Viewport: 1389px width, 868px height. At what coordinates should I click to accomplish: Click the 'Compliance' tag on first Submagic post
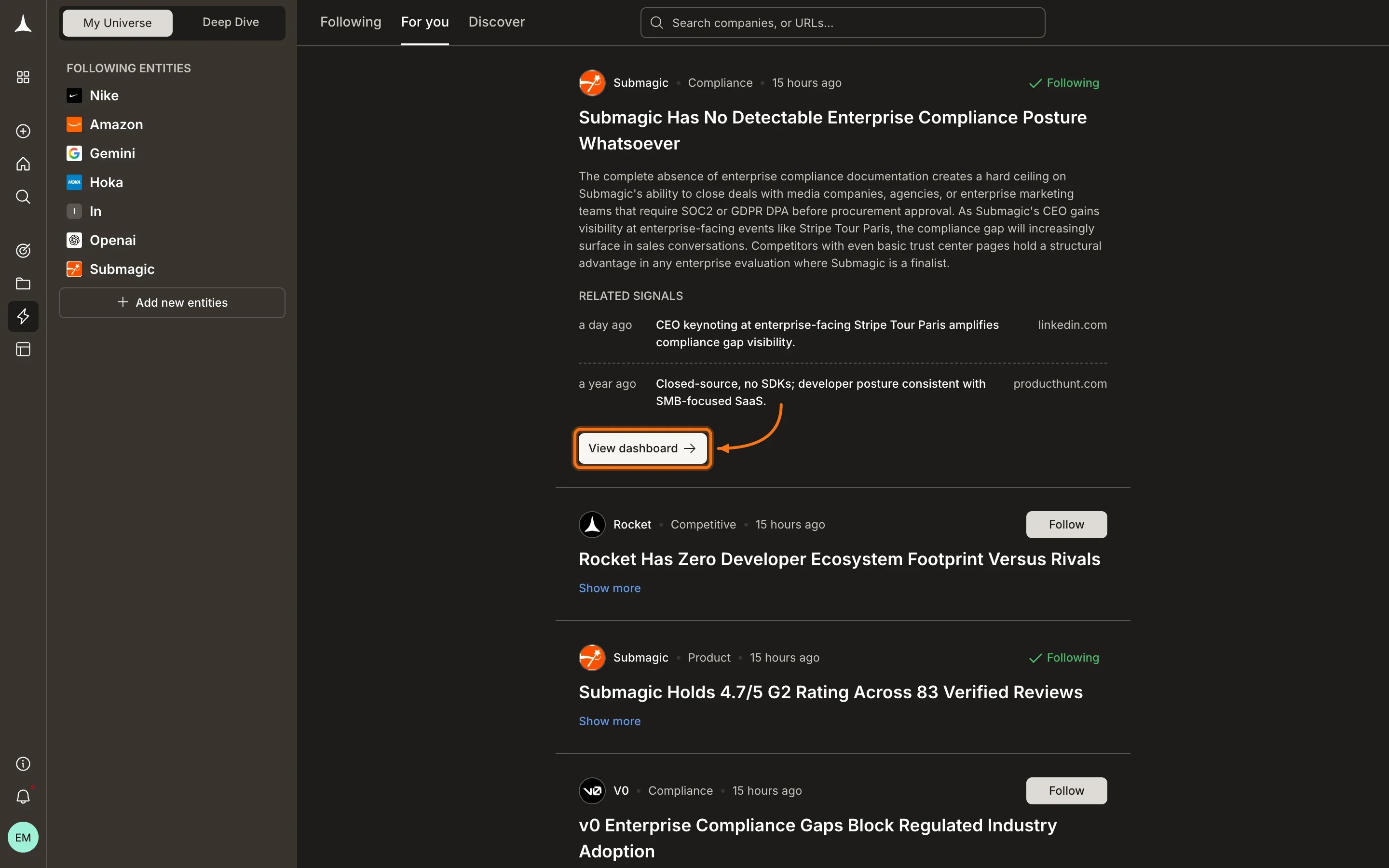coord(720,82)
